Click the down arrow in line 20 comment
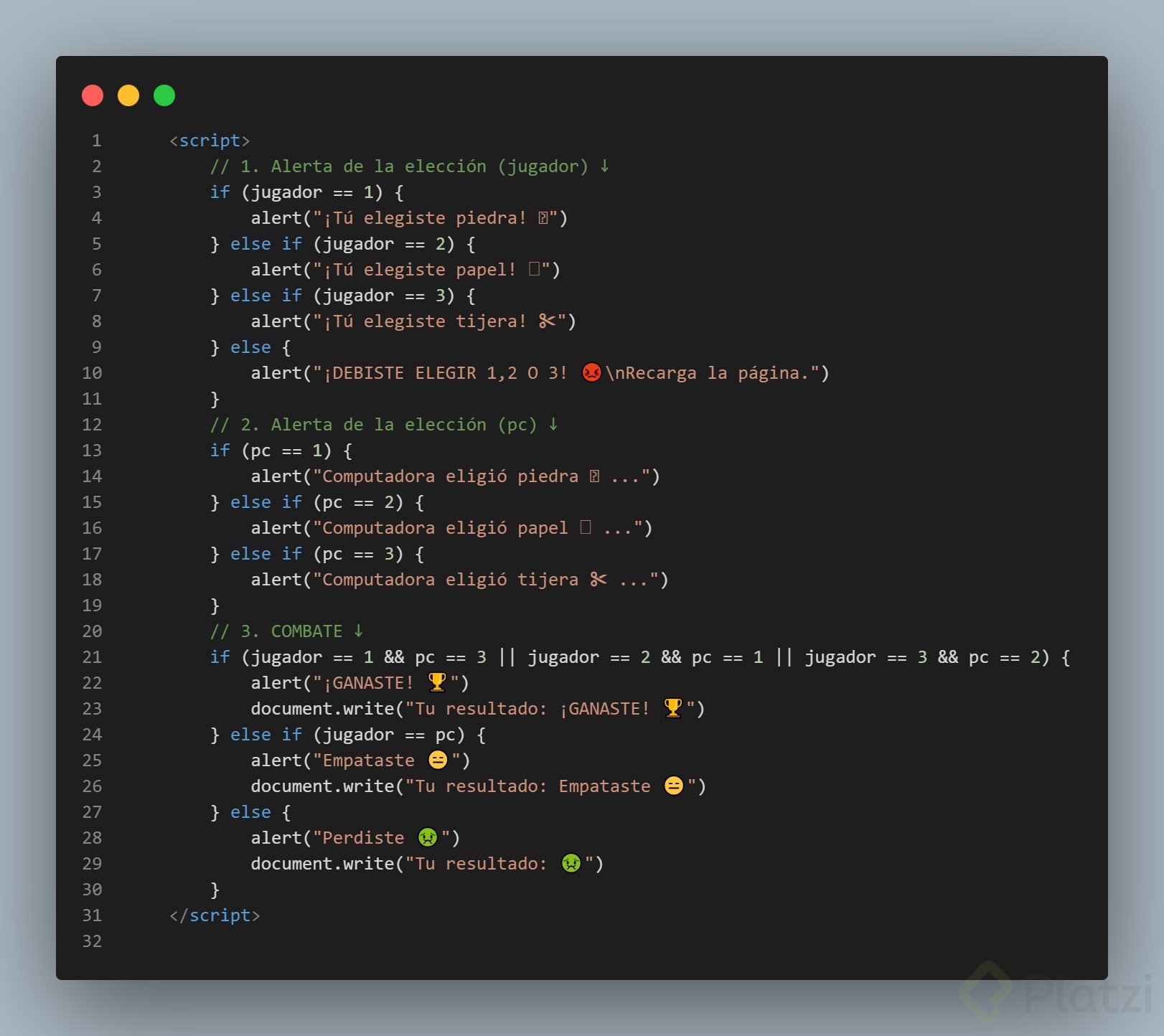Viewport: 1164px width, 1036px height. click(x=358, y=631)
